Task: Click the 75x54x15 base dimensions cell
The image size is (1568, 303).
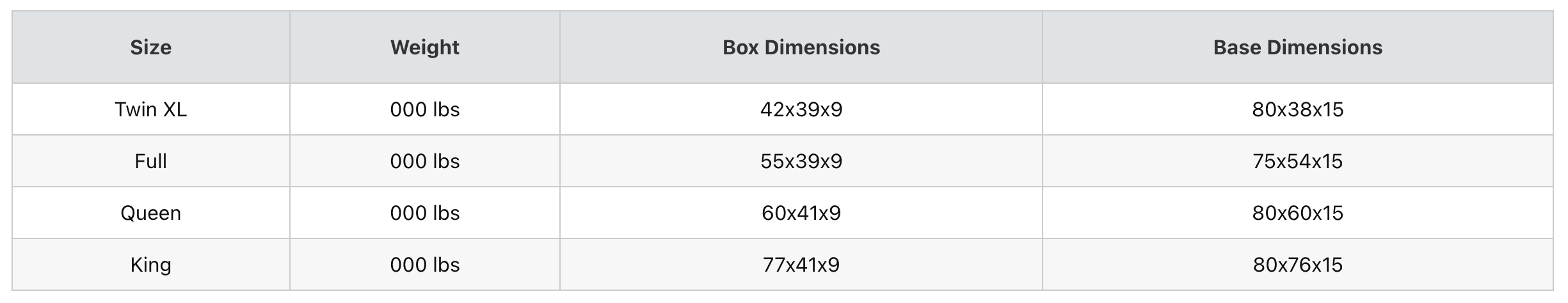Action: click(x=1298, y=161)
